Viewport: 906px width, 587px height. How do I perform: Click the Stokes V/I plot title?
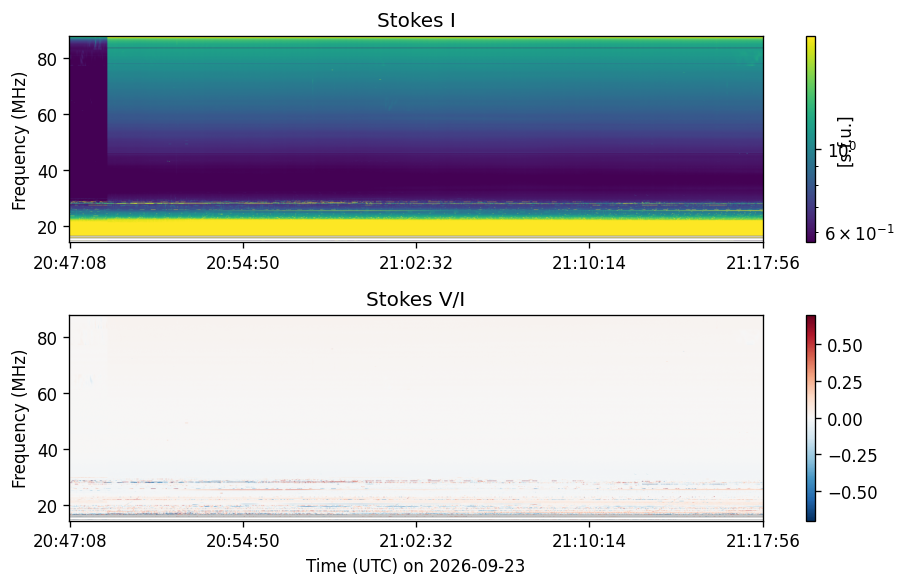415,299
